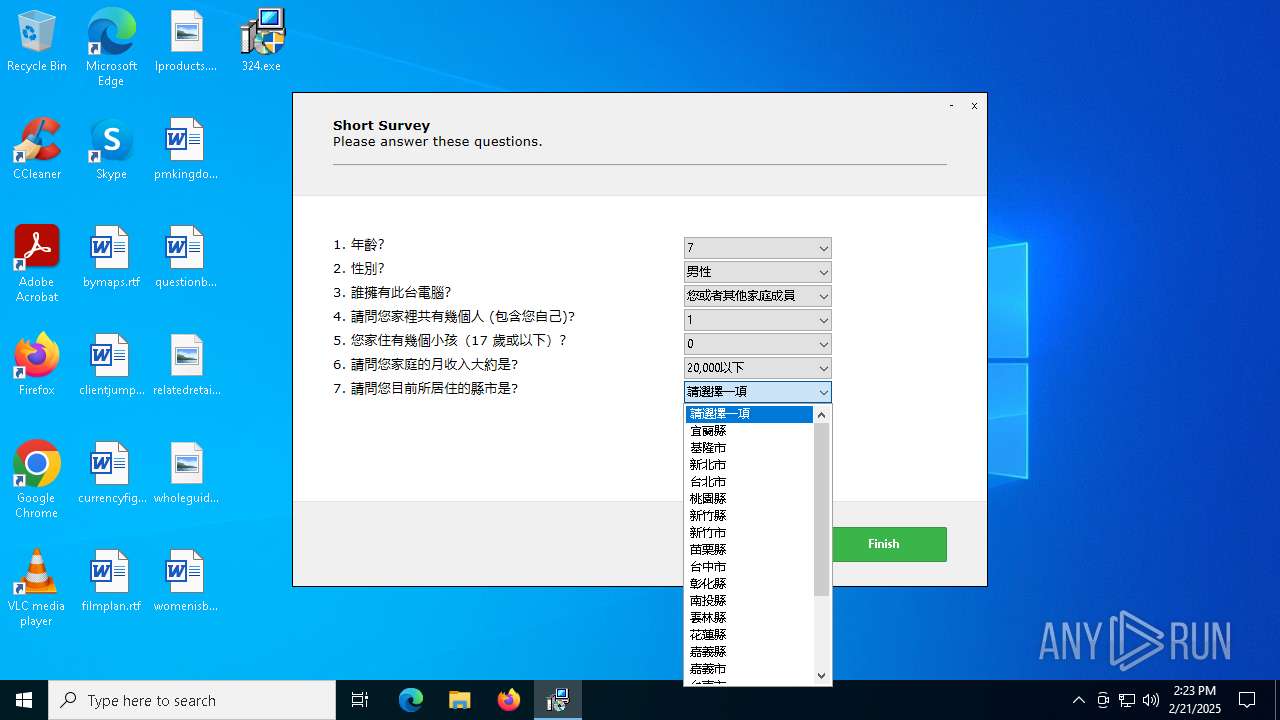Select the relatedretai image file icon

coord(186,366)
